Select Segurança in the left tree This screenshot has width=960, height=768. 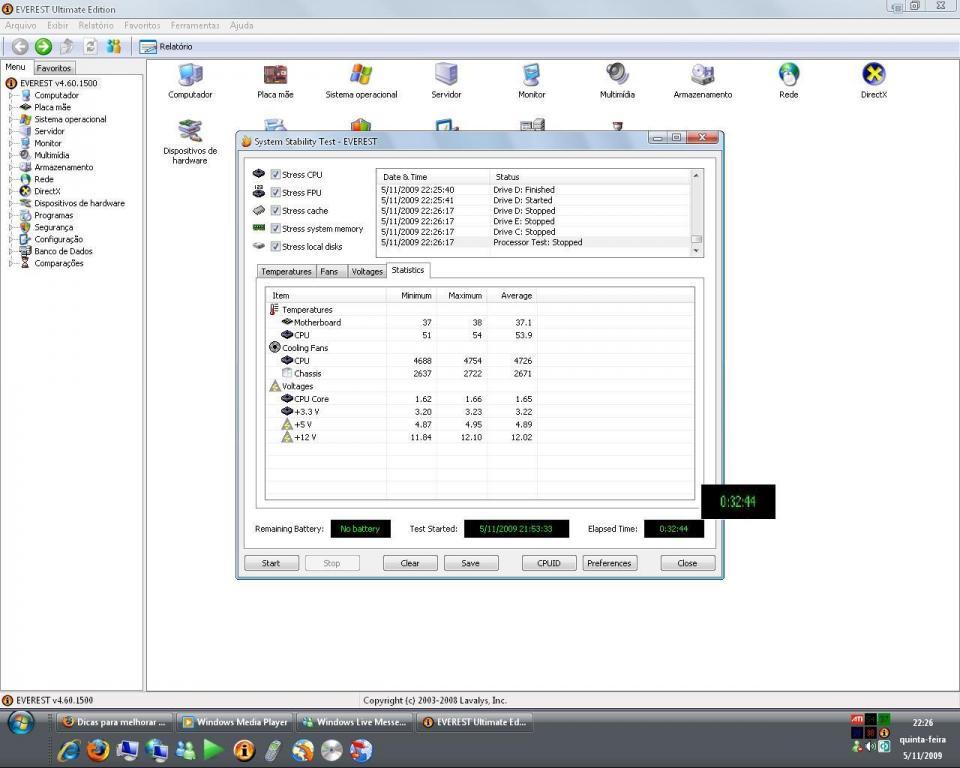click(53, 227)
